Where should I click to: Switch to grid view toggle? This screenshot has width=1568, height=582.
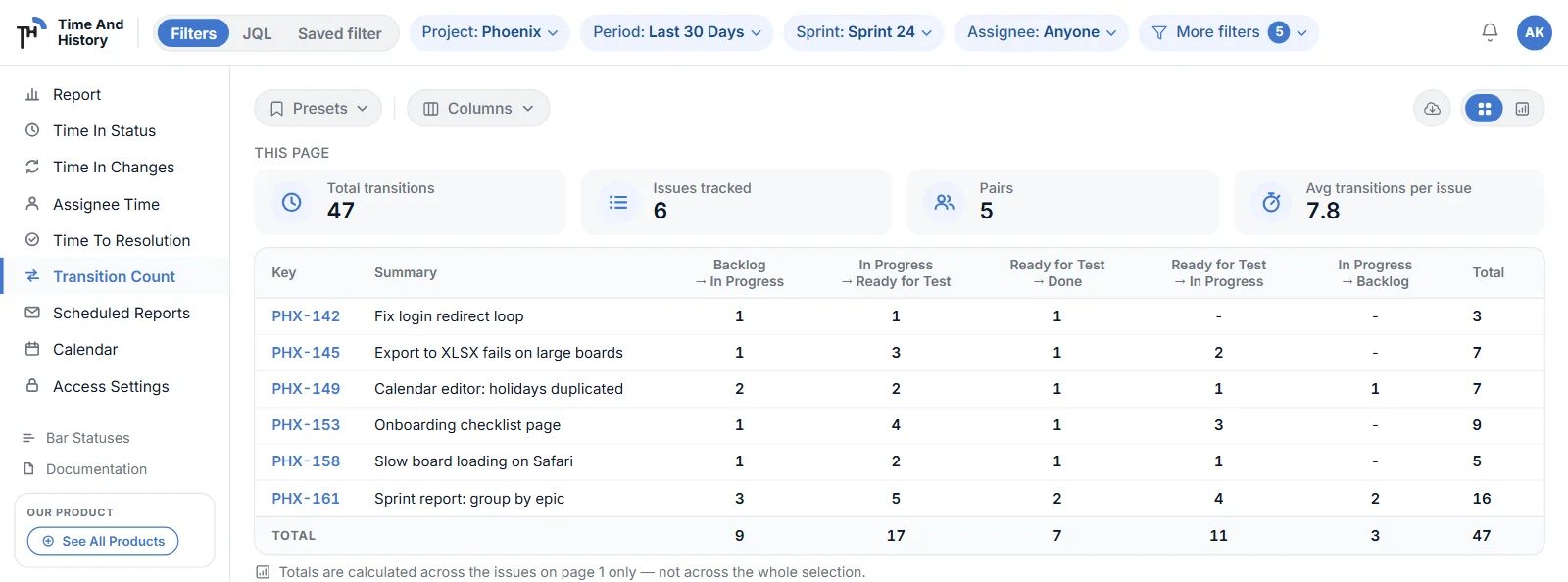click(1485, 109)
